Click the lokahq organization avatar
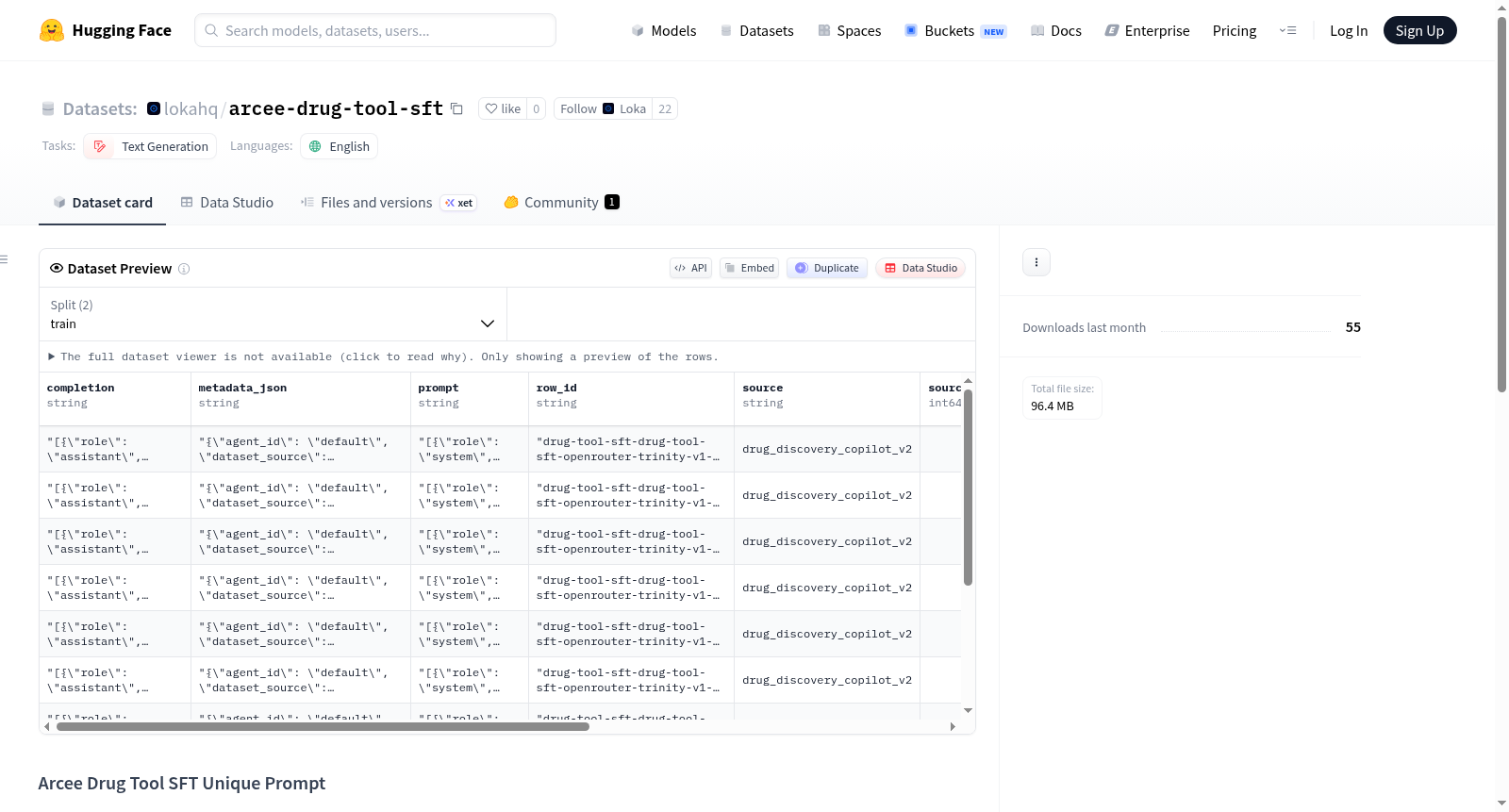 [154, 108]
